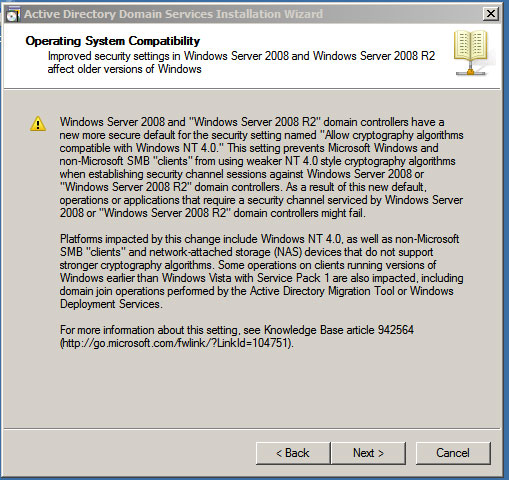The height and width of the screenshot is (480, 509).
Task: Close the wizard window with X
Action: pyautogui.click(x=490, y=14)
